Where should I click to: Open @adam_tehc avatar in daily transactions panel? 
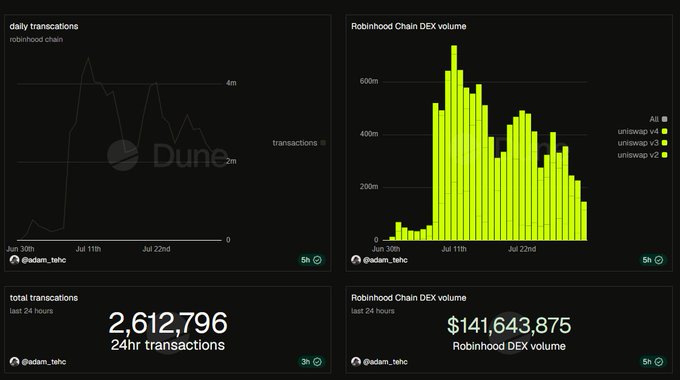tap(14, 260)
